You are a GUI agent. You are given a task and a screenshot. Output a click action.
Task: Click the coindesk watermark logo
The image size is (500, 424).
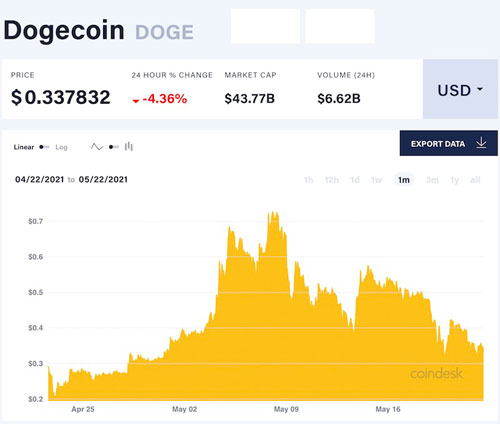[436, 374]
